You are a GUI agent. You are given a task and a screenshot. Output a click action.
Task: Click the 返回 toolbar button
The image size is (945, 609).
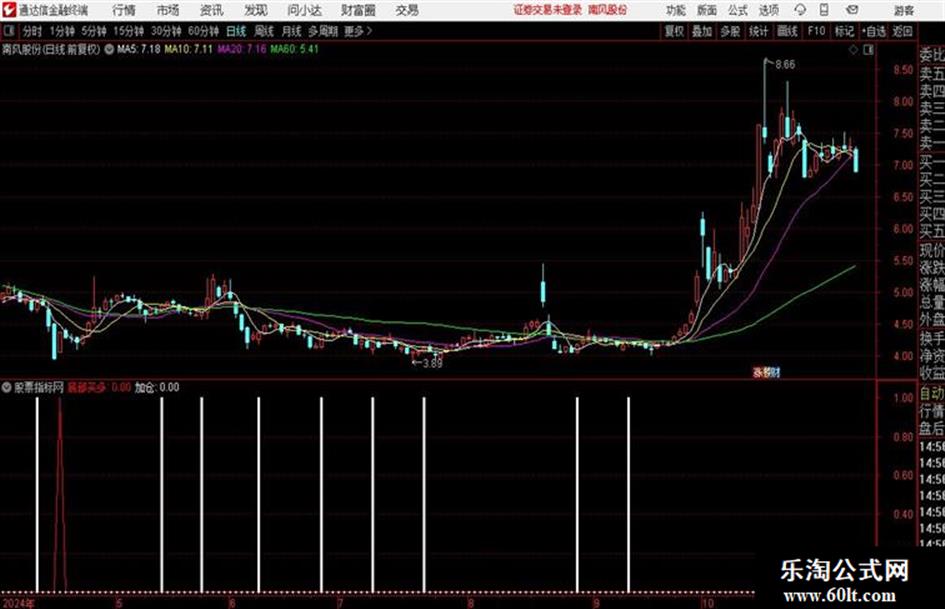coord(902,31)
